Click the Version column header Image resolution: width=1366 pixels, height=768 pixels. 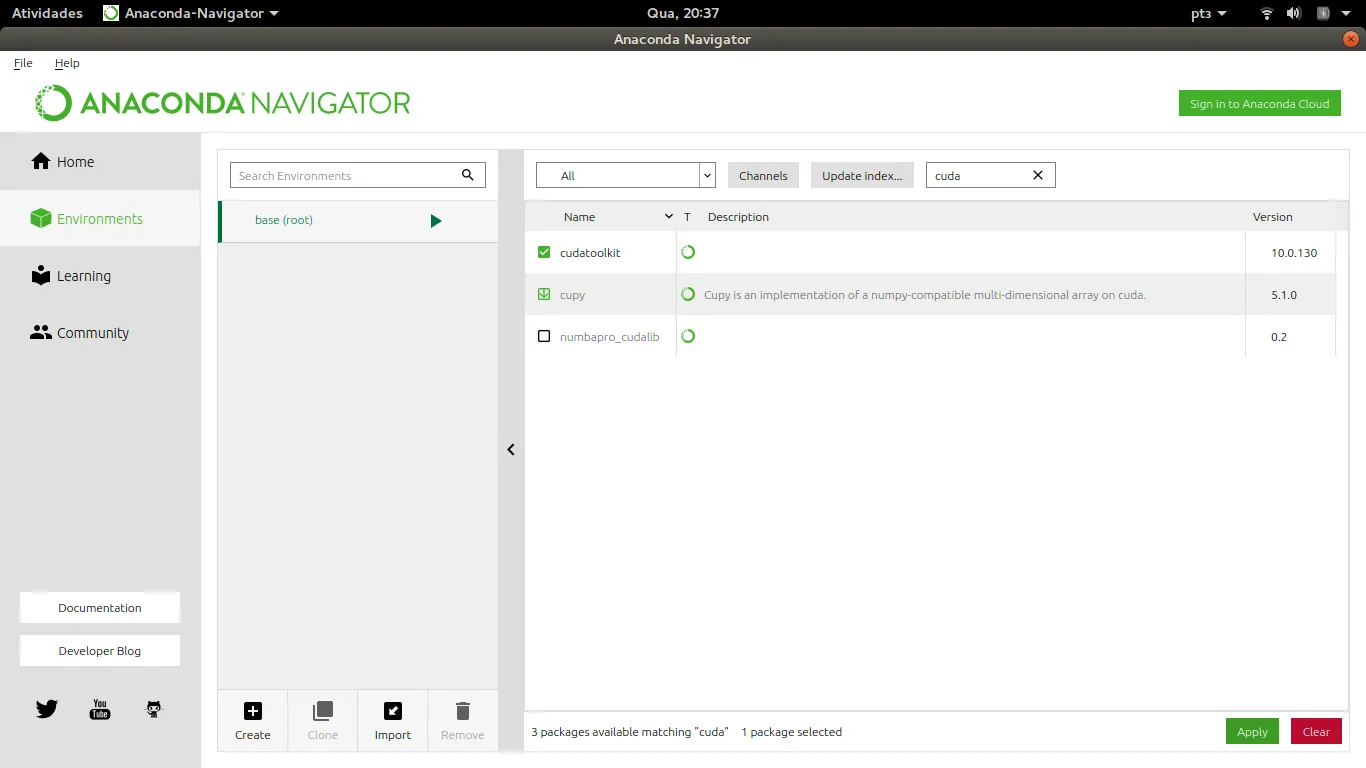coord(1272,217)
